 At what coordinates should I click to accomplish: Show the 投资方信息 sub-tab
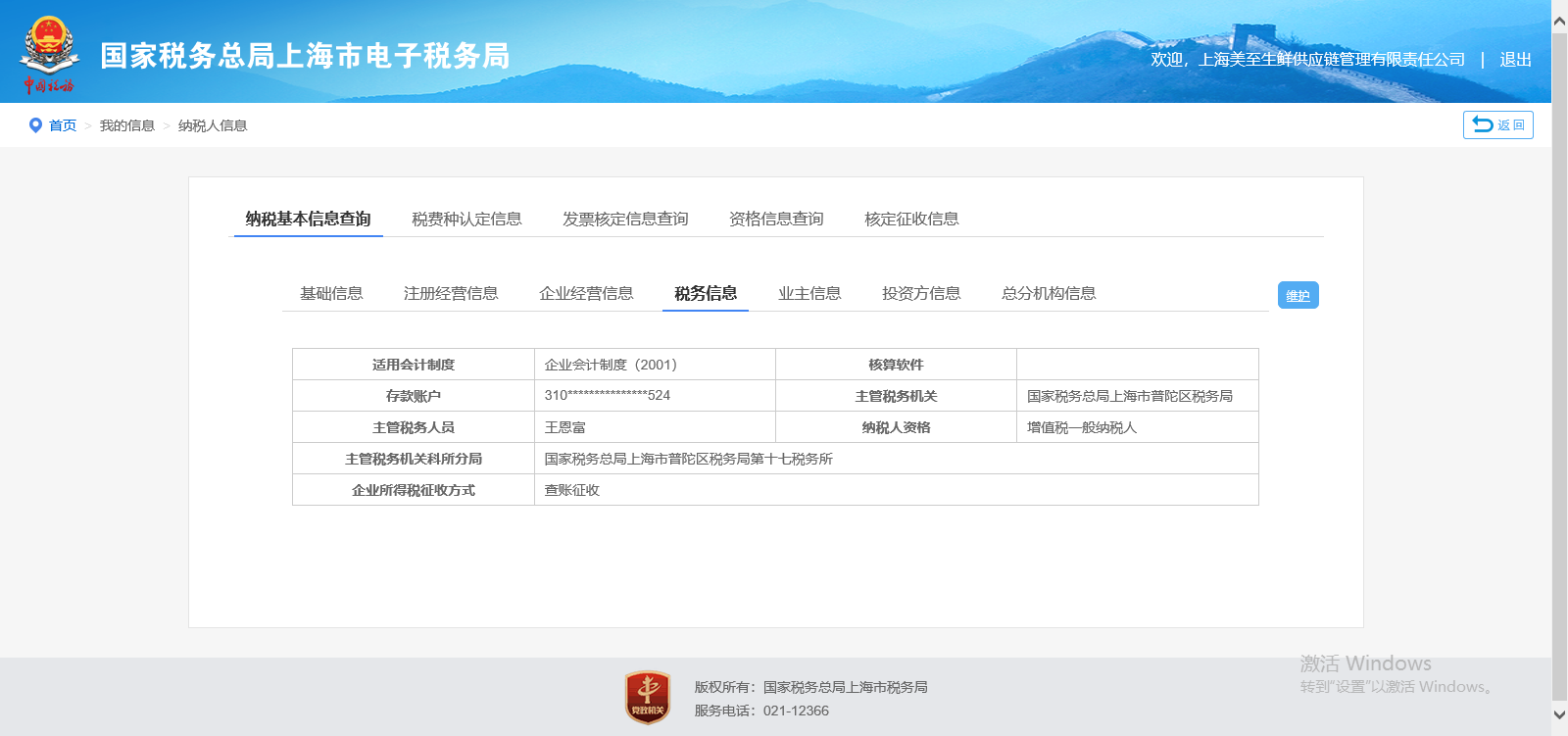921,293
